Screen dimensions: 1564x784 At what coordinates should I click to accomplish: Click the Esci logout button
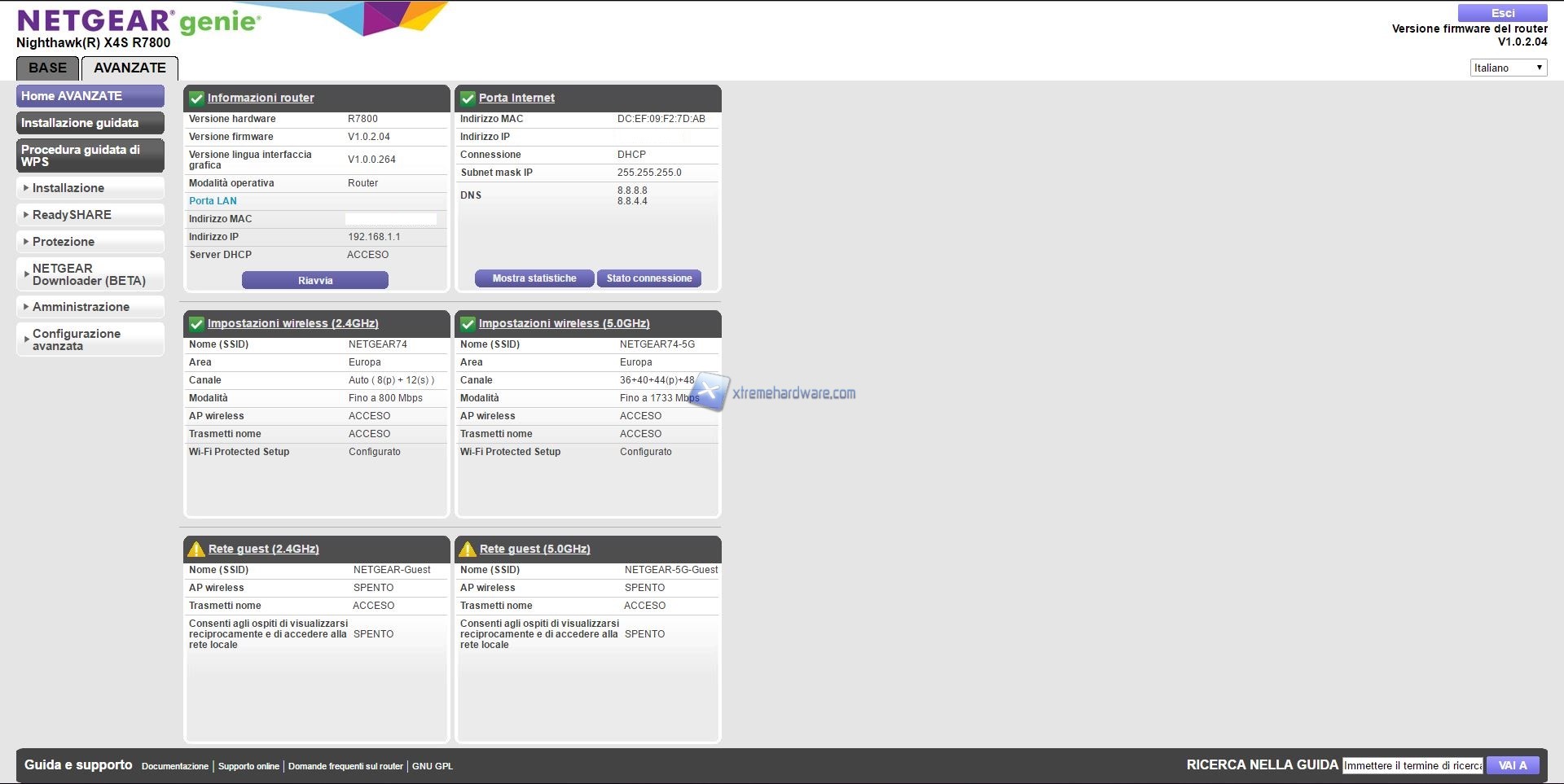[1502, 13]
